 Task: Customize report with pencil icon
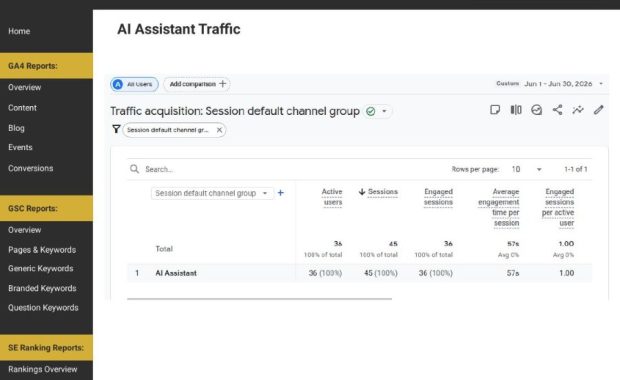click(599, 110)
